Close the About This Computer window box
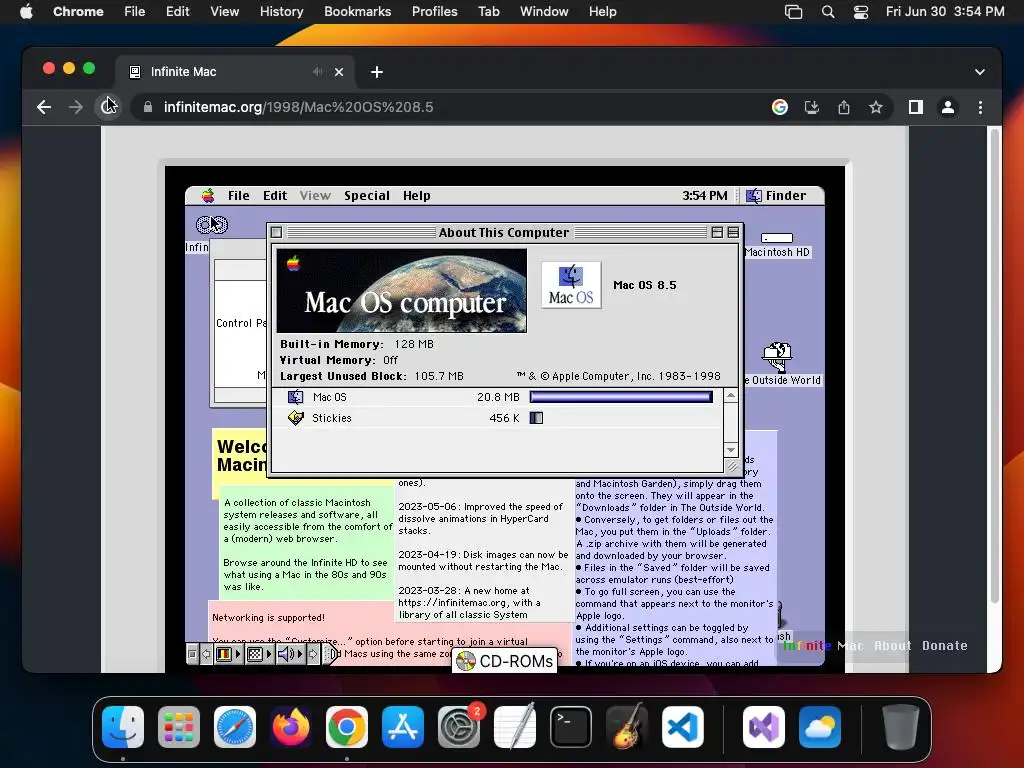The width and height of the screenshot is (1024, 768). (277, 232)
